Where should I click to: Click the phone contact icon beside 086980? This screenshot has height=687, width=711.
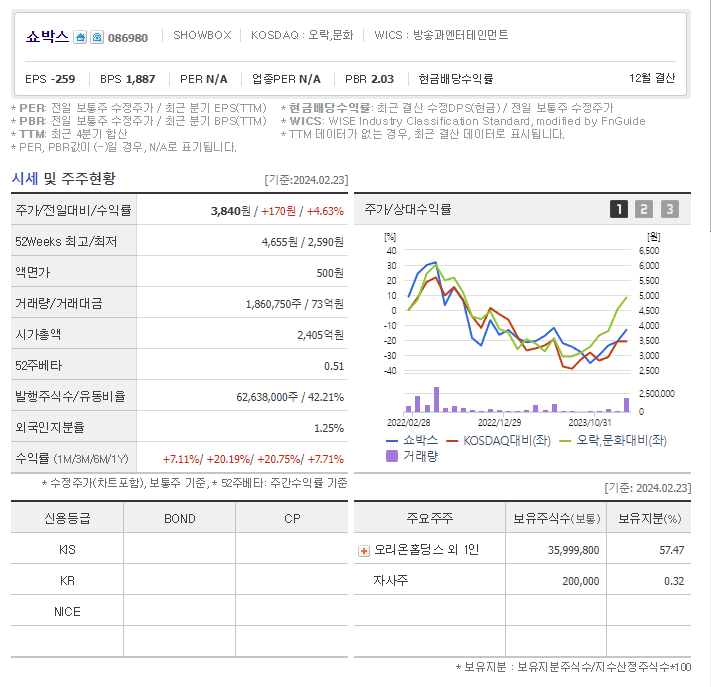(x=97, y=37)
